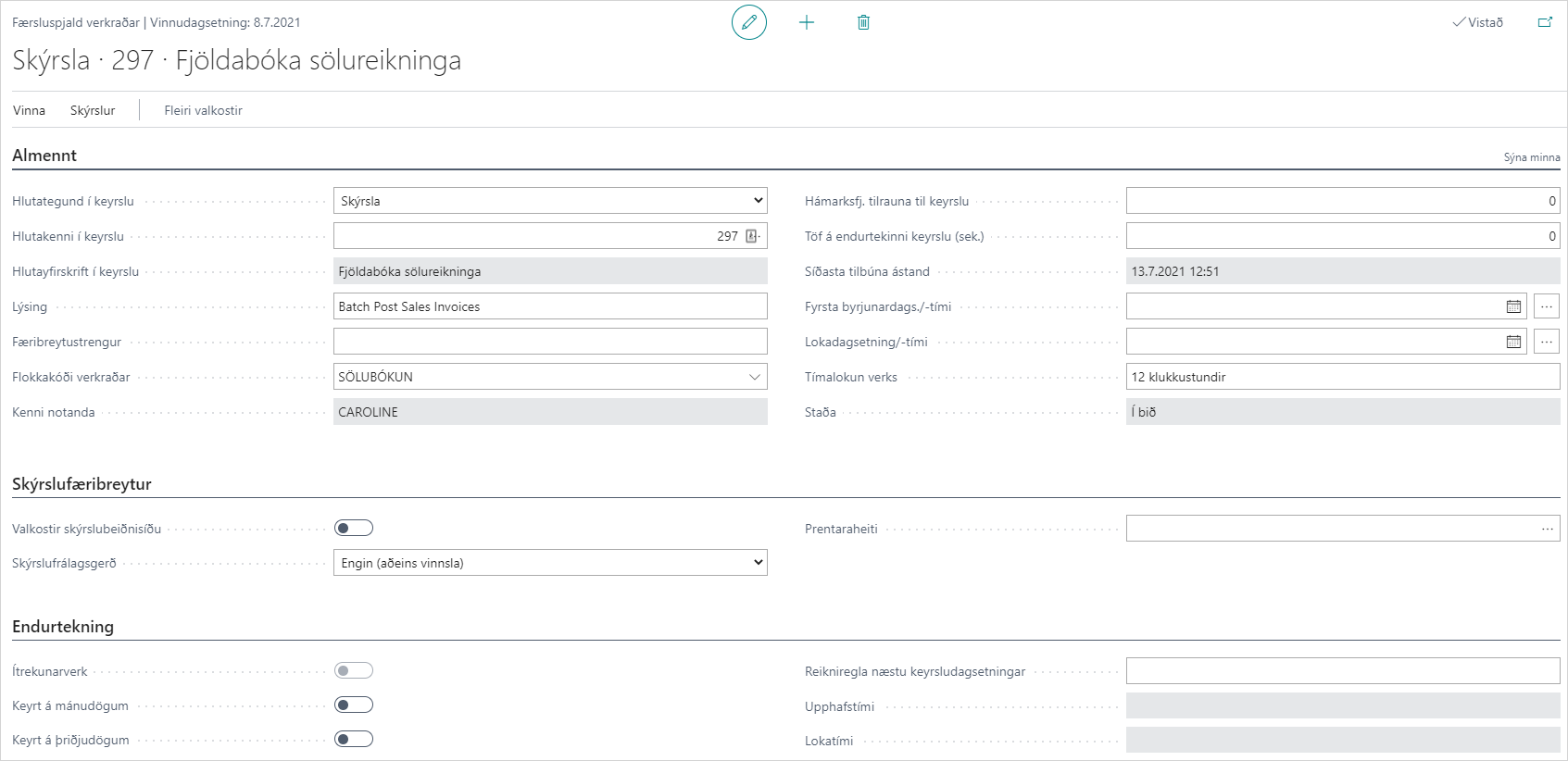Click the trash can delete icon
The height and width of the screenshot is (761, 1568).
[x=863, y=22]
